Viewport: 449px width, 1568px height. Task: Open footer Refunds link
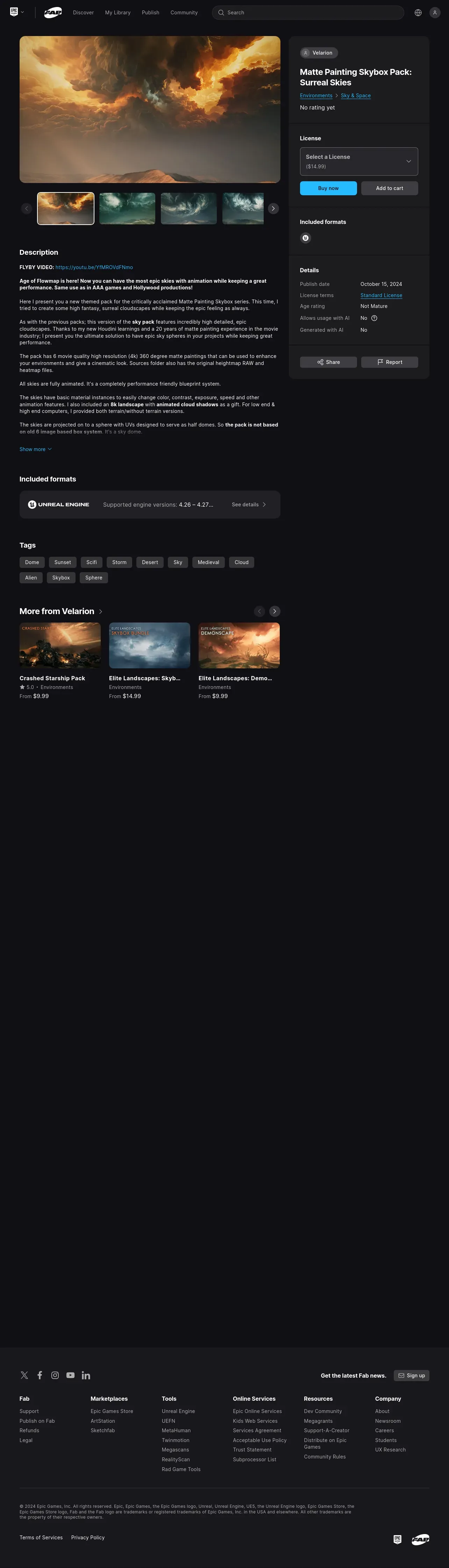tap(29, 1430)
